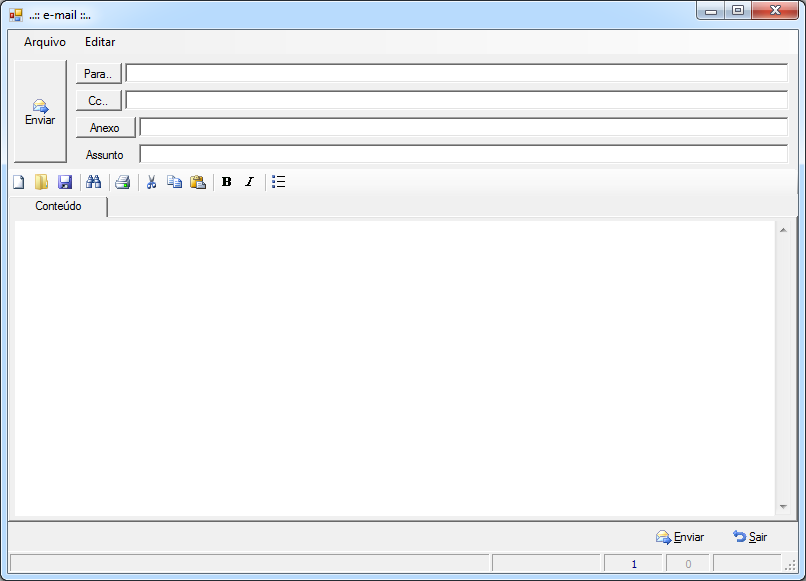
Task: Click the Copy toolbar icon
Action: point(175,182)
